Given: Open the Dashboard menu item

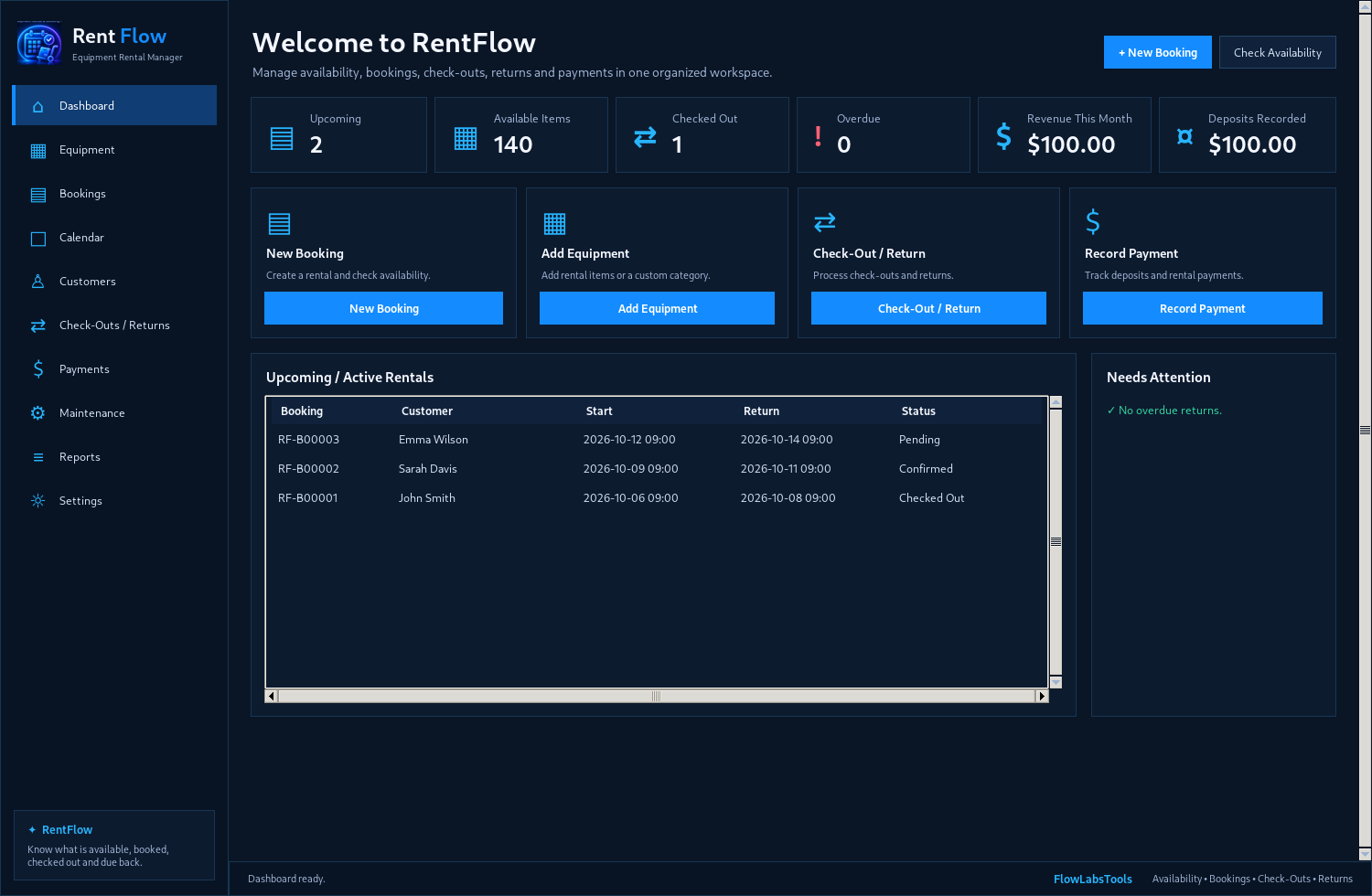Looking at the screenshot, I should [114, 105].
